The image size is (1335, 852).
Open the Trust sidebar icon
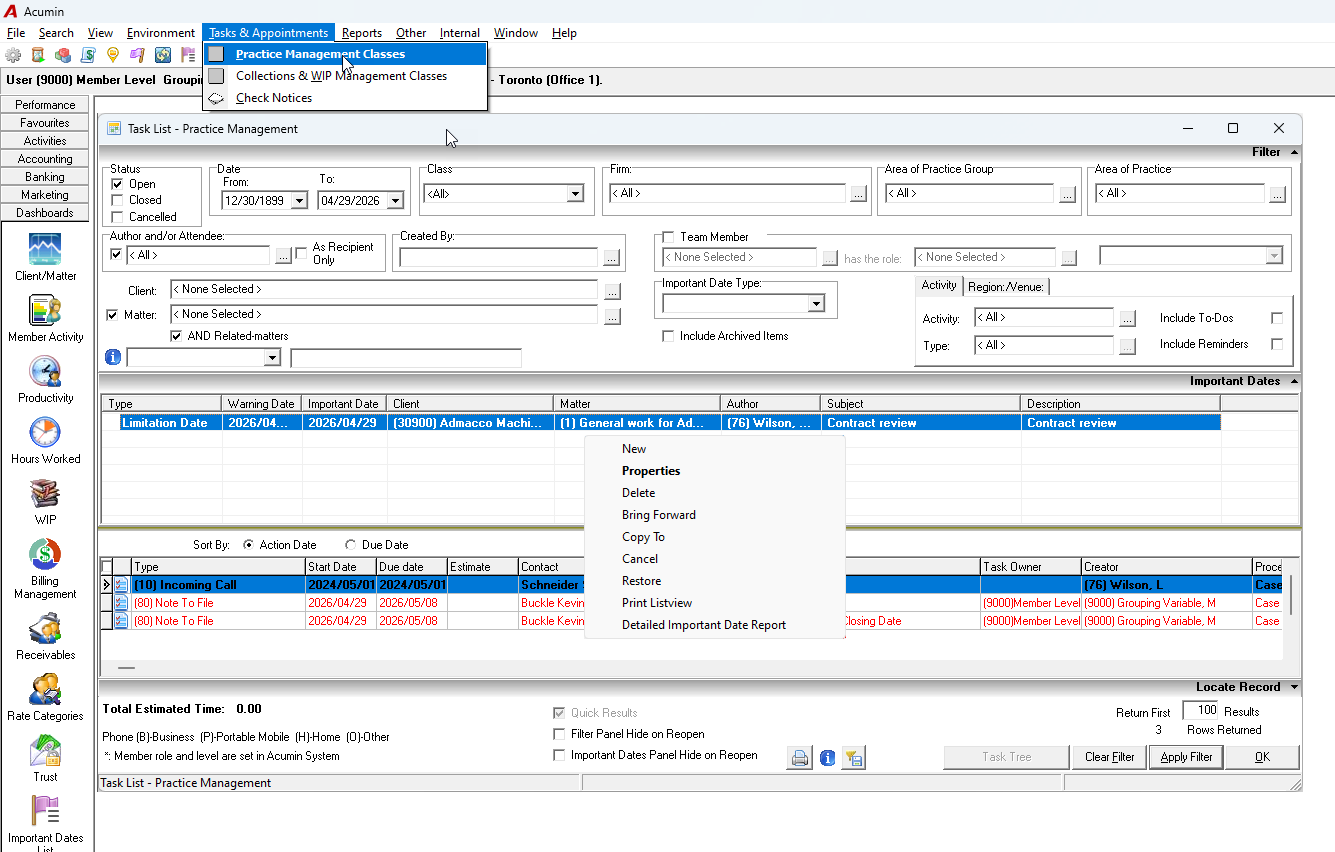click(x=46, y=758)
